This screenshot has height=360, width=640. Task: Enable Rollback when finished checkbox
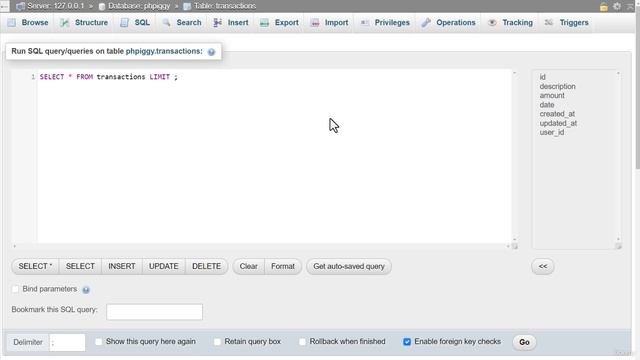click(x=302, y=342)
